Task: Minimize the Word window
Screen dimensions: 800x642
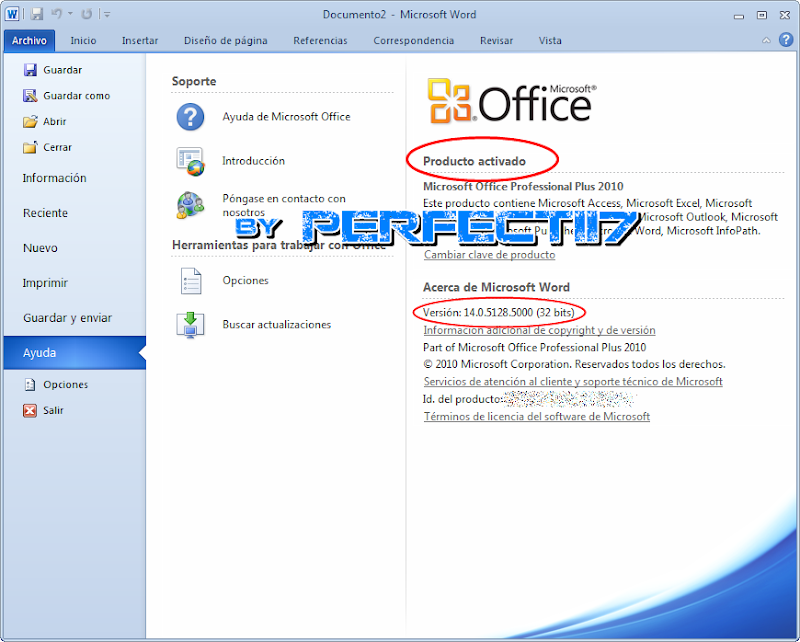Action: point(739,15)
